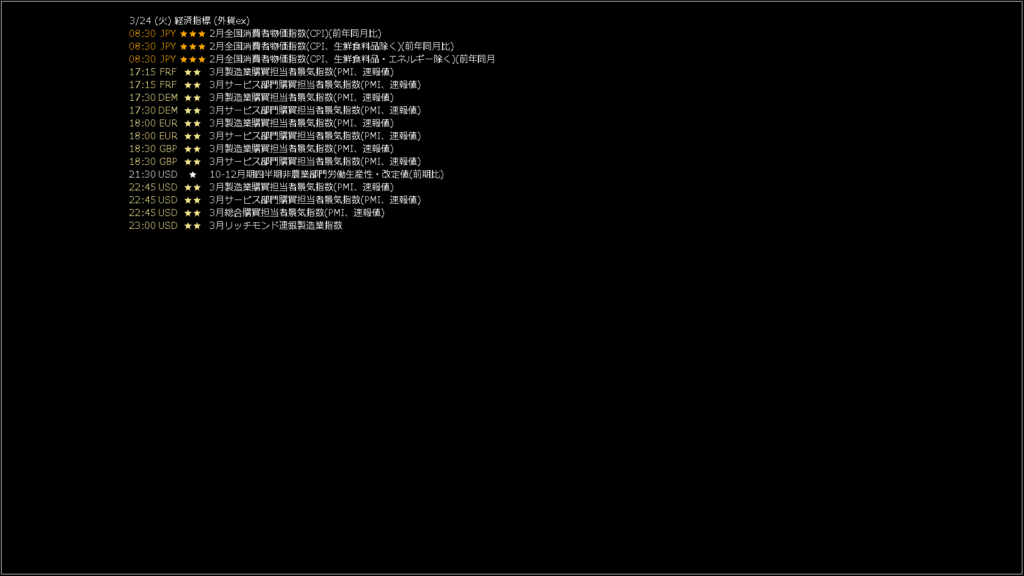Select the single star on the 21:30 USD row
This screenshot has height=576, width=1024.
click(193, 174)
